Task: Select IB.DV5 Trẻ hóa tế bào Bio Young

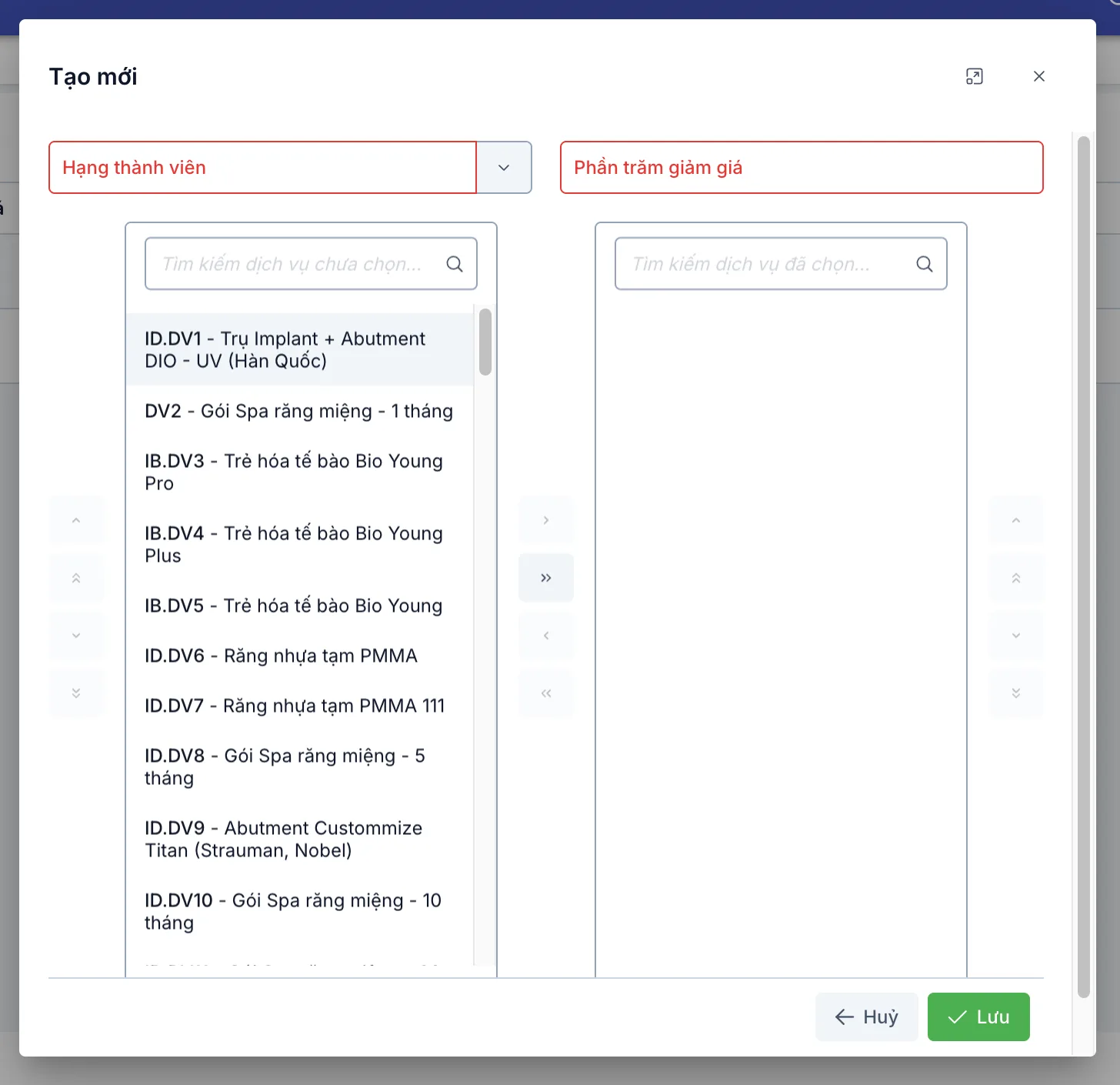Action: [x=300, y=606]
